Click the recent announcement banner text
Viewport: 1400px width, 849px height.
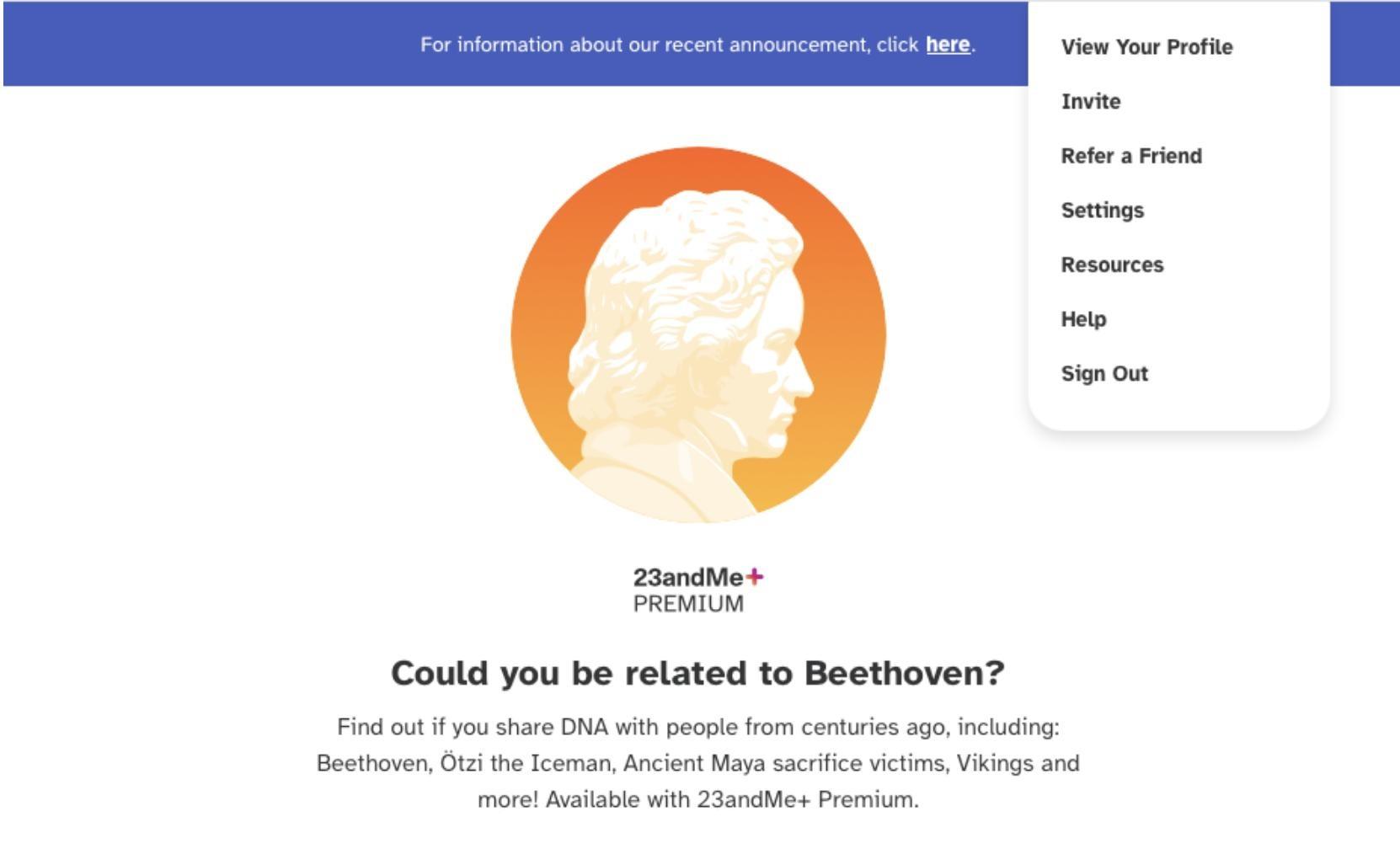coord(670,45)
